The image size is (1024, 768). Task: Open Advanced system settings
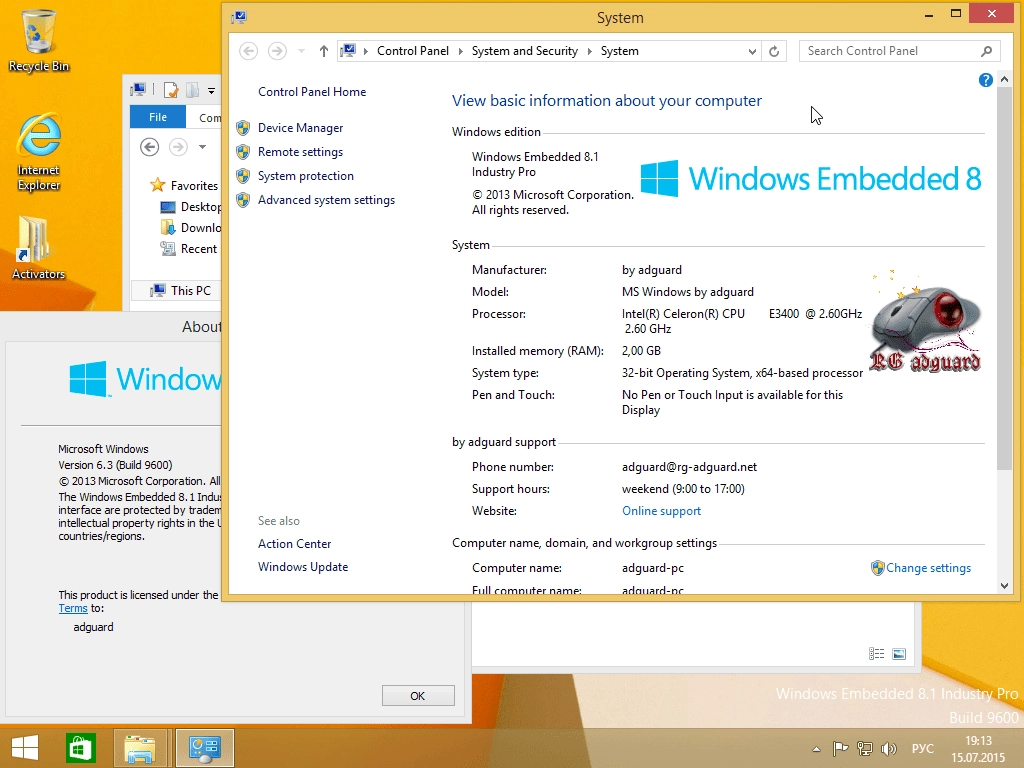(327, 200)
